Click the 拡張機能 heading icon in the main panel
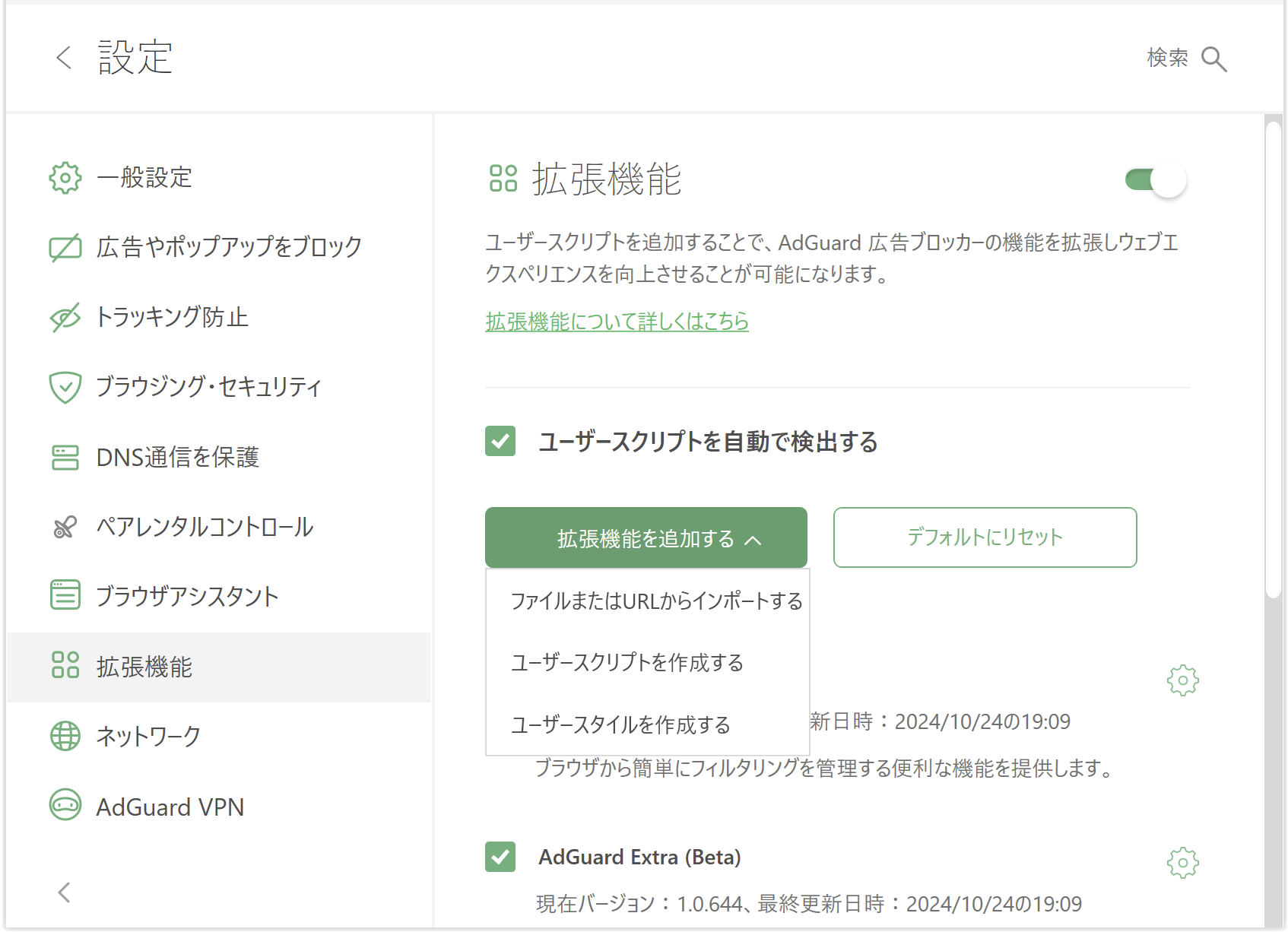Image resolution: width=1288 pixels, height=932 pixels. [x=503, y=179]
